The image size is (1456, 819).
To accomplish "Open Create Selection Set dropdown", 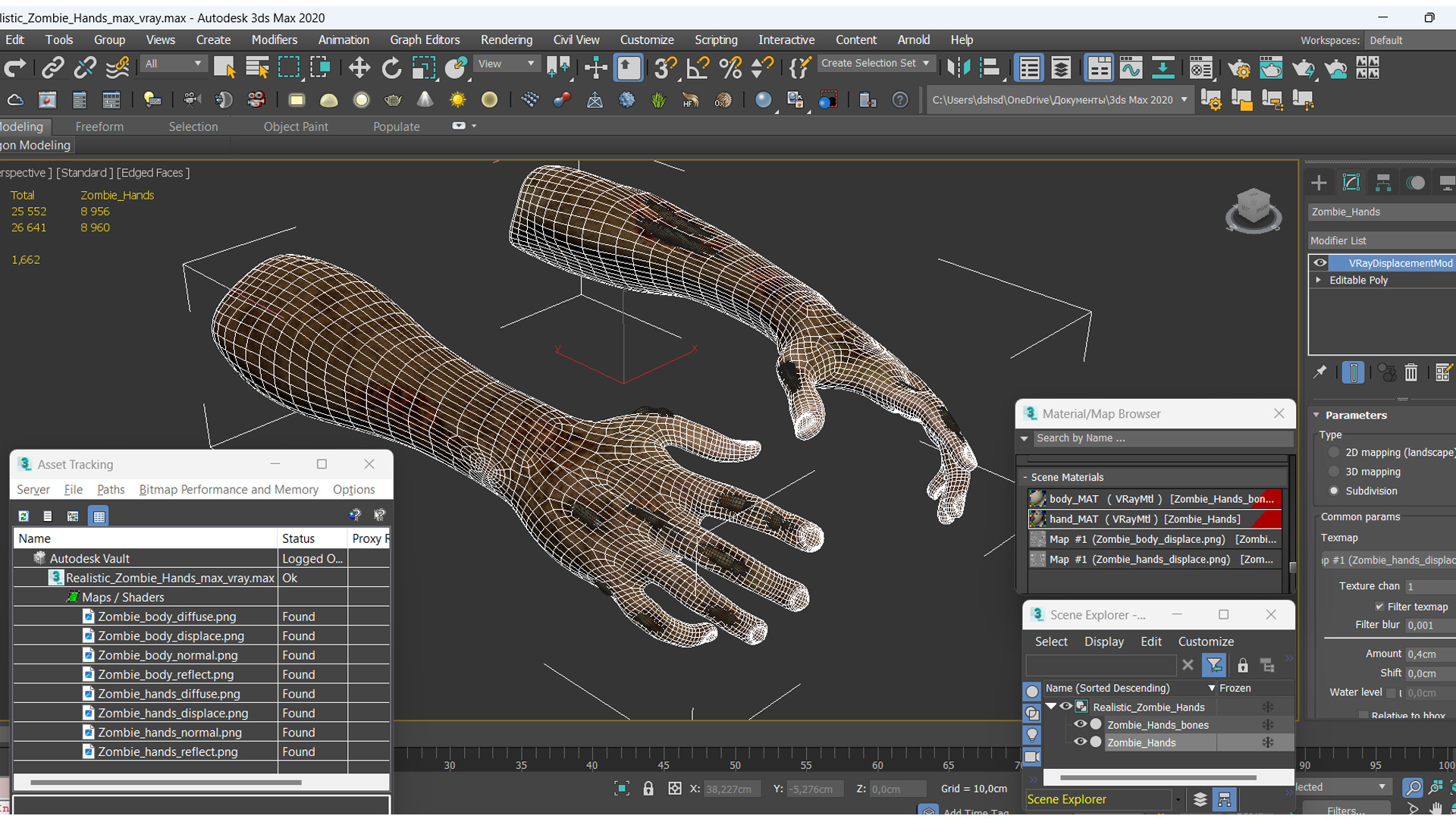I will [875, 64].
